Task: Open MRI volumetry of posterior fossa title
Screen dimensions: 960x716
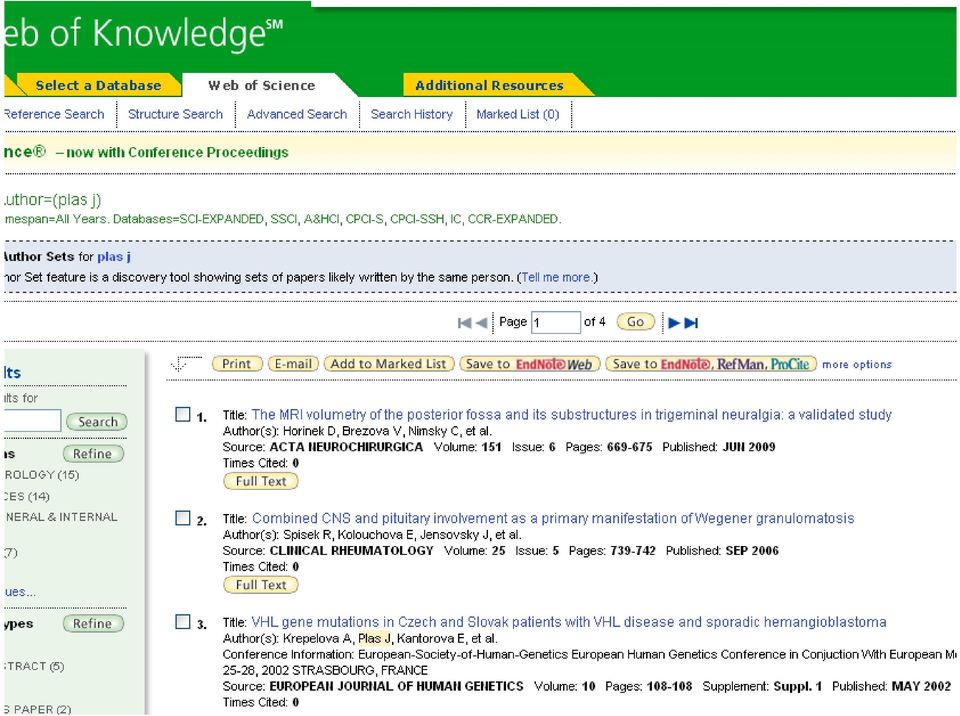Action: tap(571, 415)
